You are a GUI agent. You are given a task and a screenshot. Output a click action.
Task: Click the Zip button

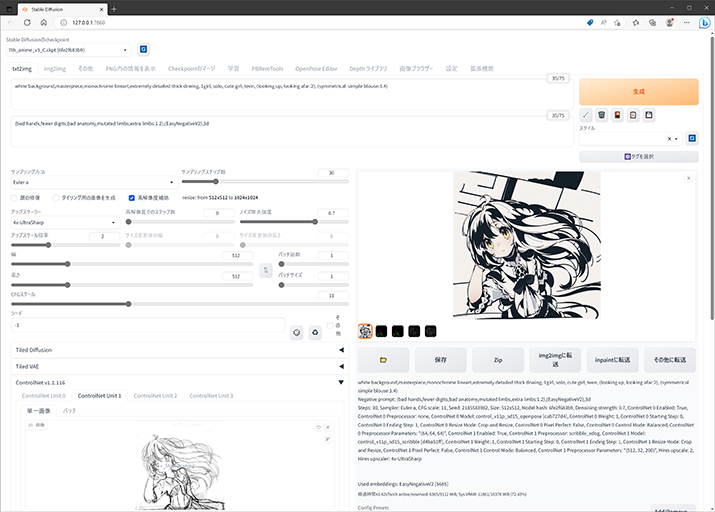pos(498,360)
